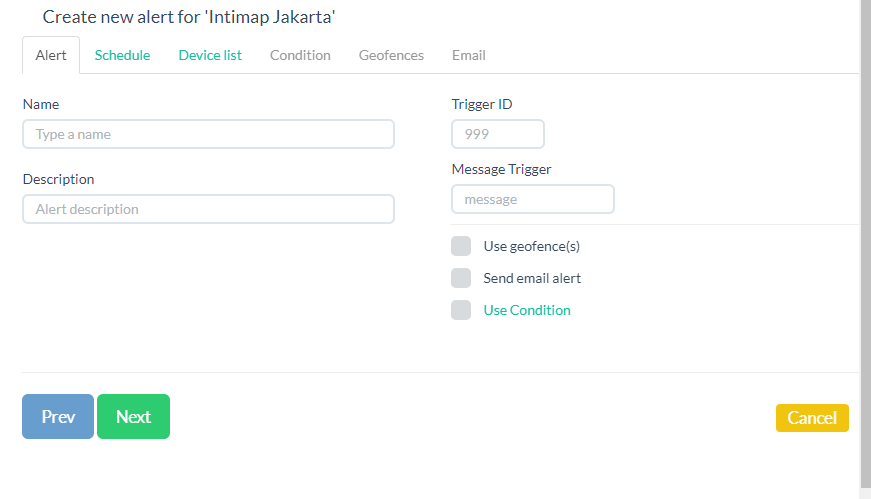
Task: Focus the Alert description field
Action: [x=208, y=209]
